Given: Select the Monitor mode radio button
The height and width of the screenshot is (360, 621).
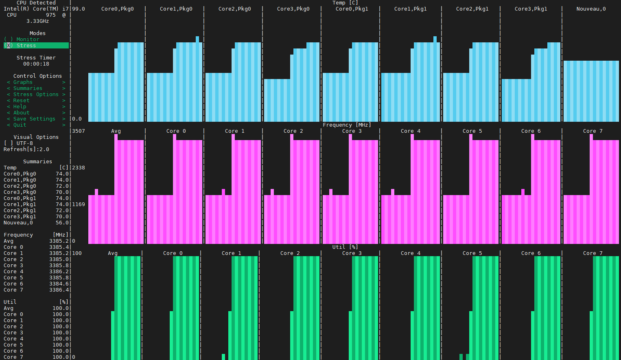Looking at the screenshot, I should click(21, 39).
